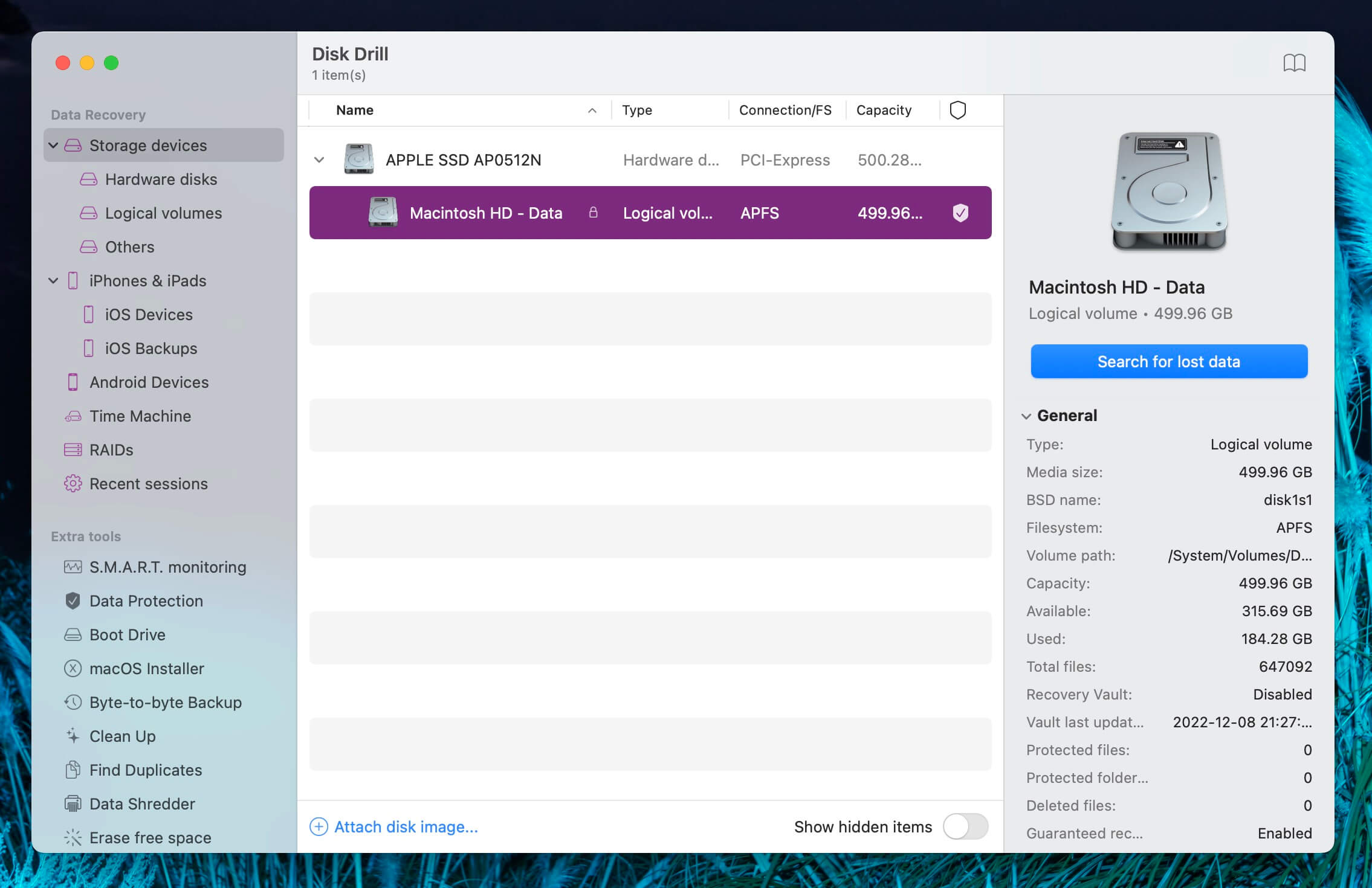Click the Guaranteed recovery value Enabled
Image resolution: width=1372 pixels, height=888 pixels.
tap(1285, 834)
